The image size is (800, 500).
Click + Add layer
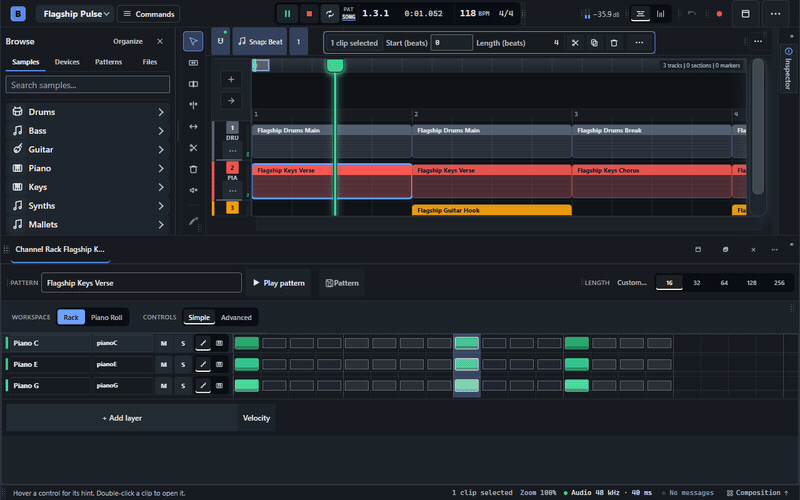point(122,418)
